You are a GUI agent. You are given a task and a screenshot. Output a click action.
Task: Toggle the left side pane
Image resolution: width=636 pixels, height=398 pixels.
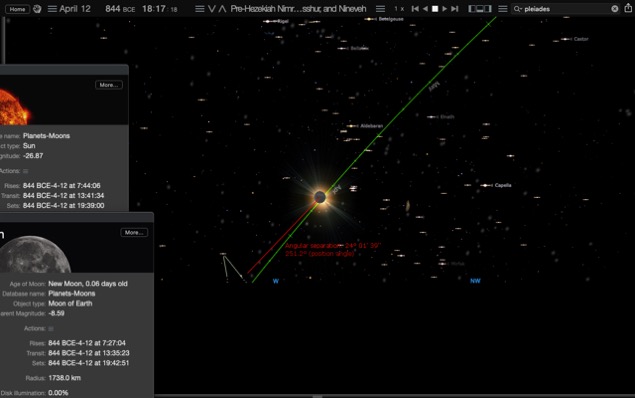click(472, 9)
